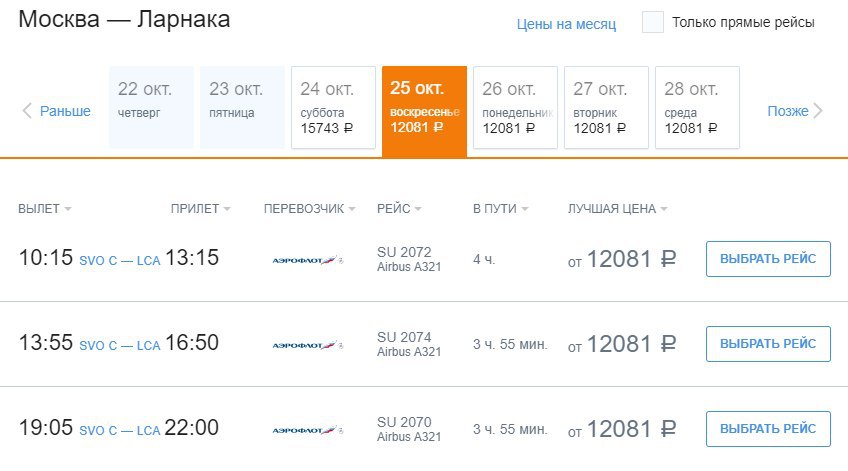
Task: Open Цены на месяц link
Action: pyautogui.click(x=566, y=24)
